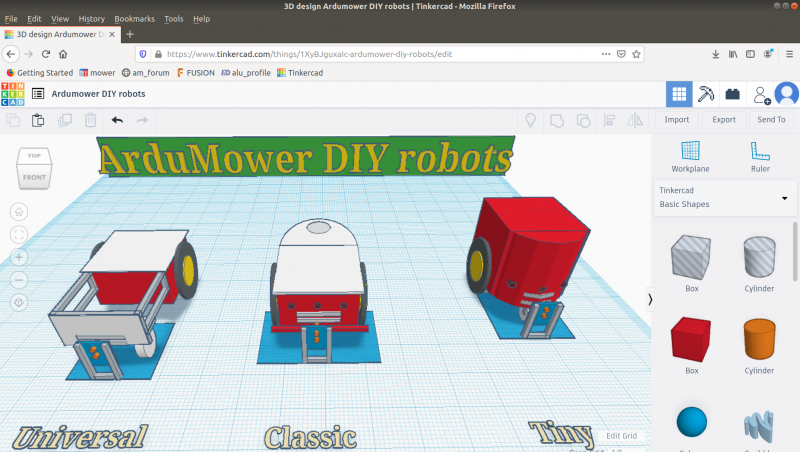Click the Edit Grid button
The image size is (800, 452).
(x=621, y=436)
